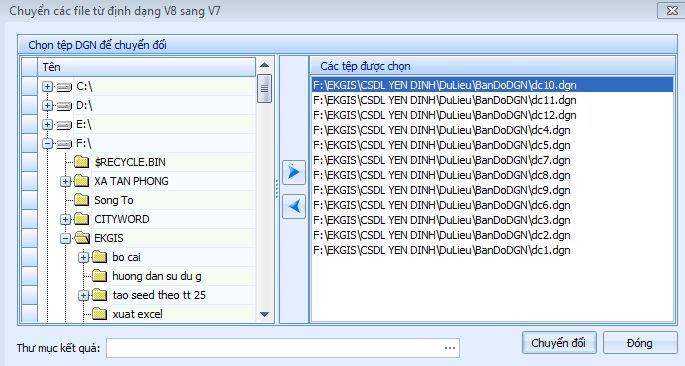
Task: Click the Đóng button
Action: click(x=640, y=343)
